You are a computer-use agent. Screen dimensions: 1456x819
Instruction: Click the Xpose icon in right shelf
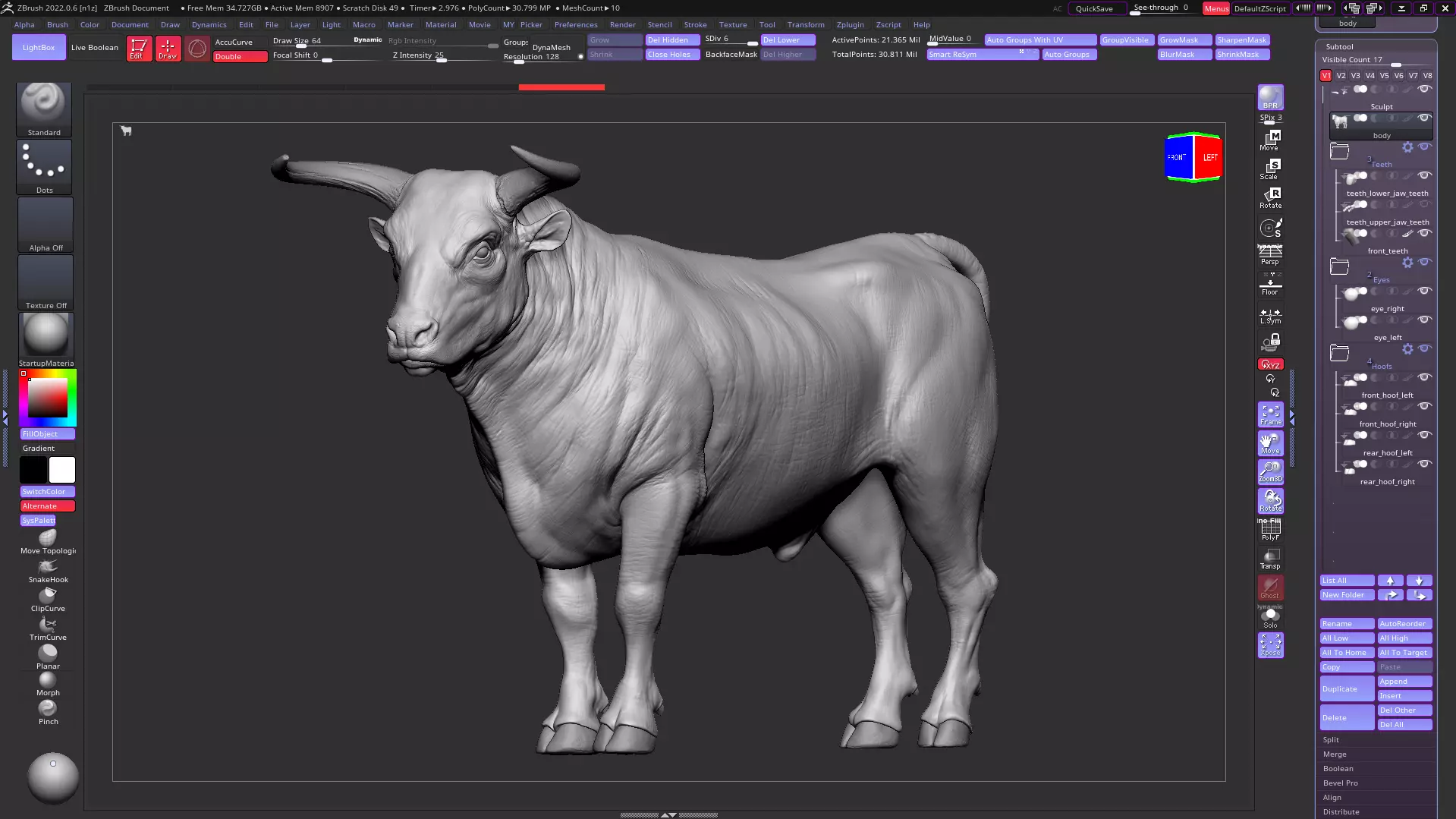coord(1270,645)
